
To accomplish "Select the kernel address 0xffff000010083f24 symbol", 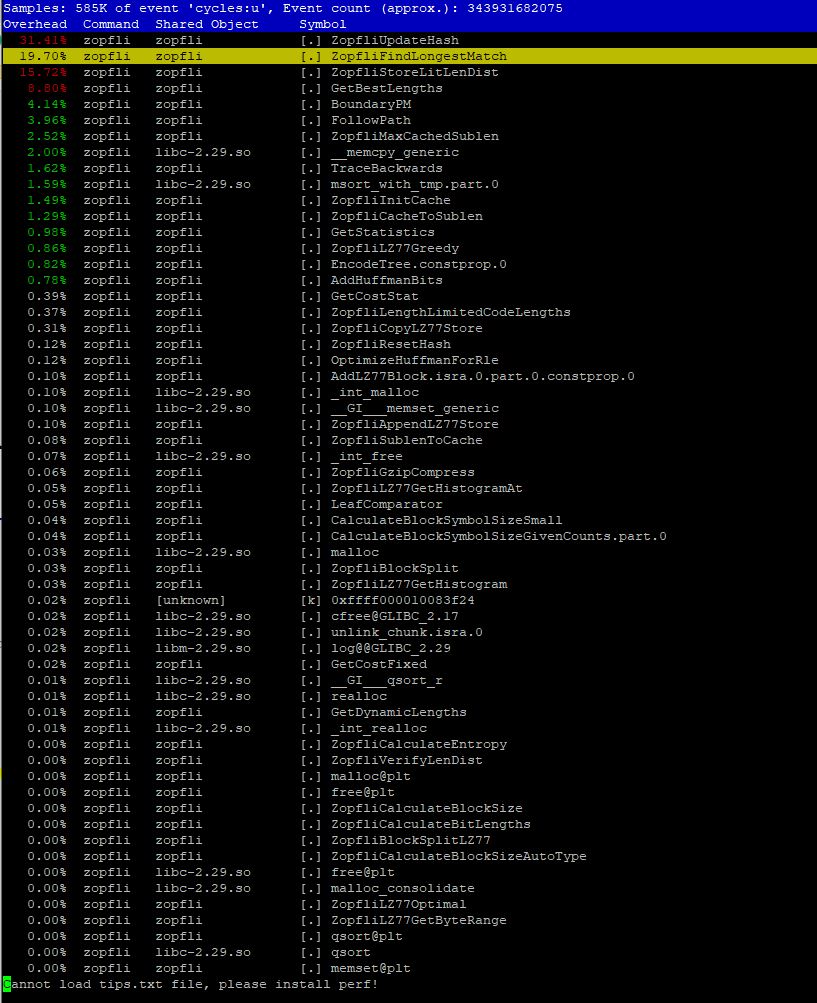I will (x=402, y=600).
